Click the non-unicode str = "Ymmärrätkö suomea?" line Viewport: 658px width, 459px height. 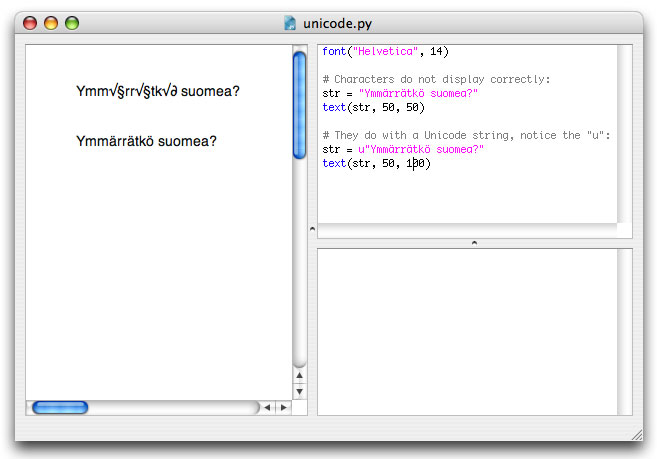tap(400, 94)
